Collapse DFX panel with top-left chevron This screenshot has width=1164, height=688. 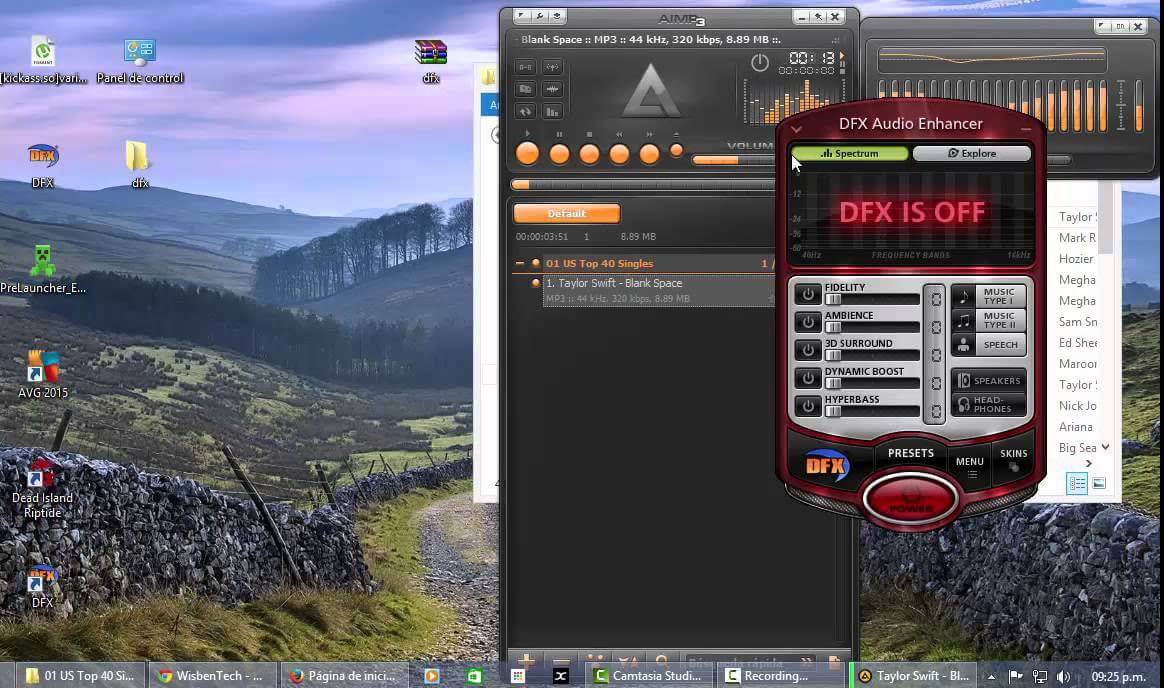(796, 129)
